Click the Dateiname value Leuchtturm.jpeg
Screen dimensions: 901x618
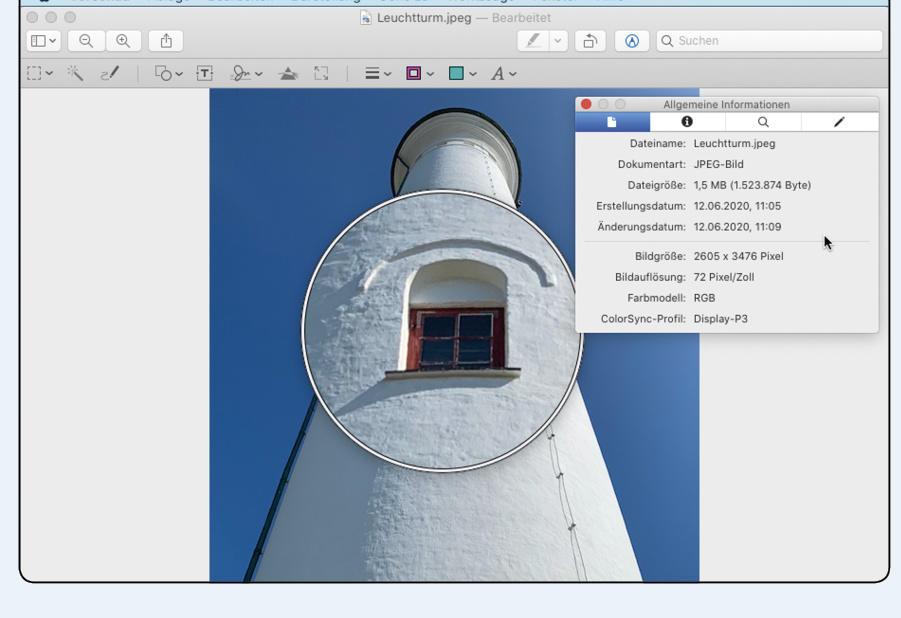pos(734,144)
